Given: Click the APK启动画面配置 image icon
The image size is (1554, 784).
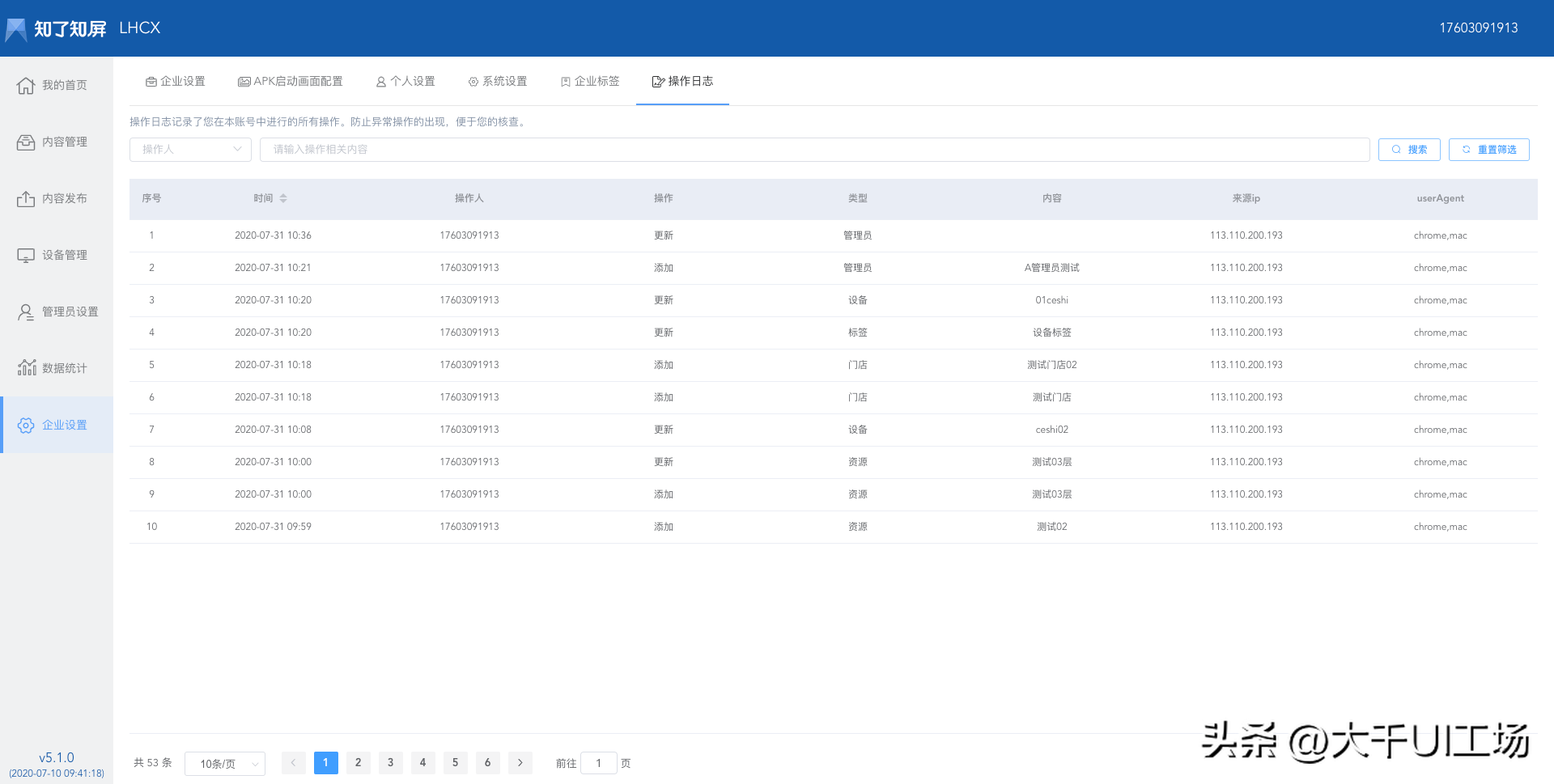Looking at the screenshot, I should (x=244, y=82).
